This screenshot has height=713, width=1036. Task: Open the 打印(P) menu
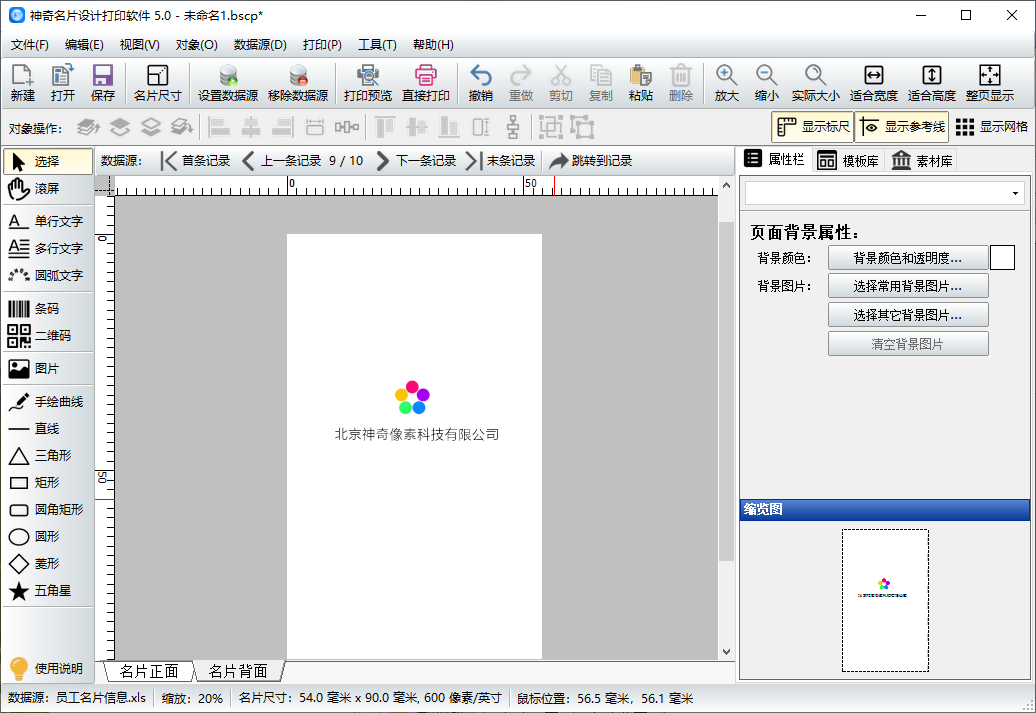coord(322,45)
